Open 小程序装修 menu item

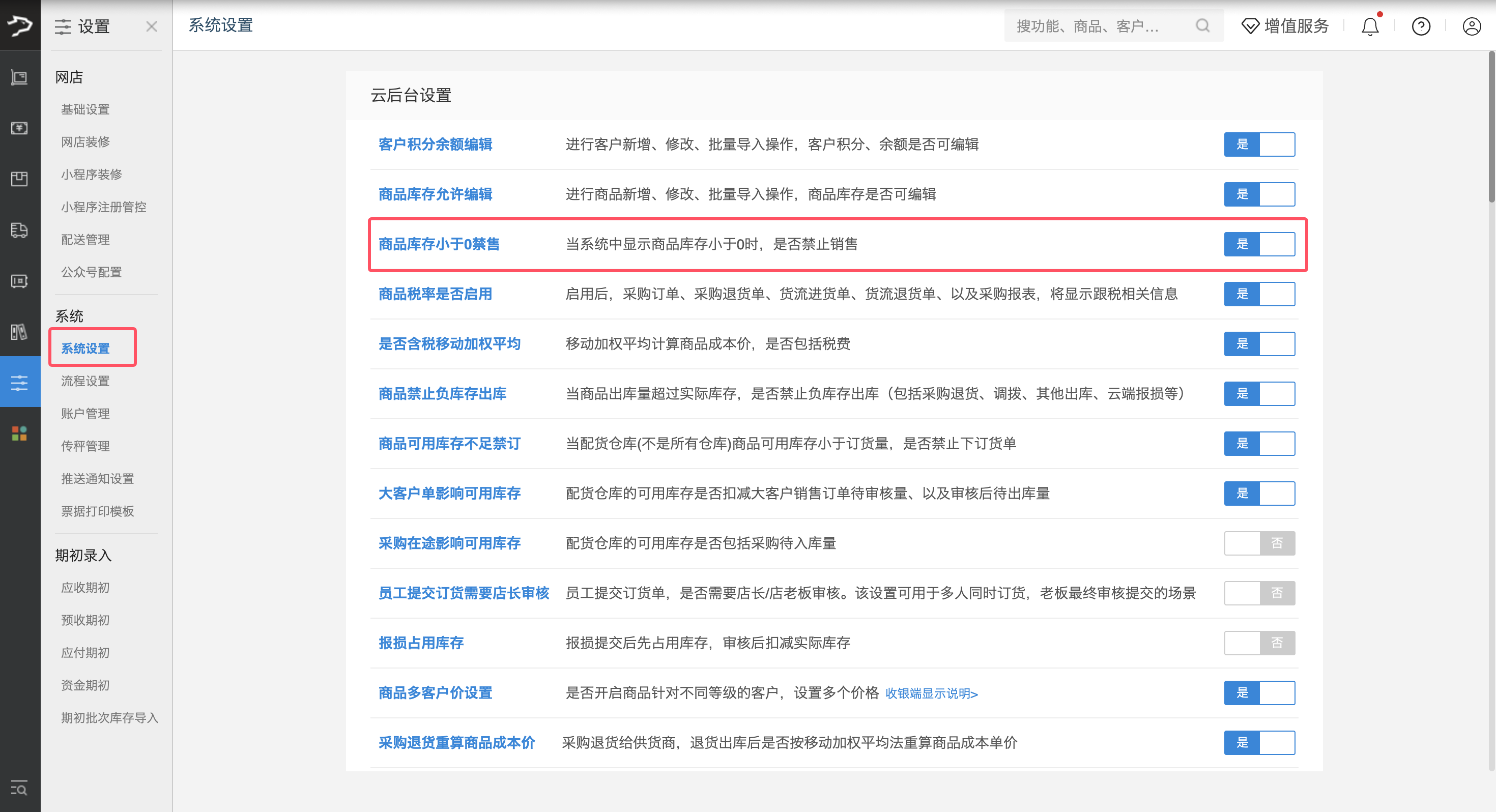92,174
